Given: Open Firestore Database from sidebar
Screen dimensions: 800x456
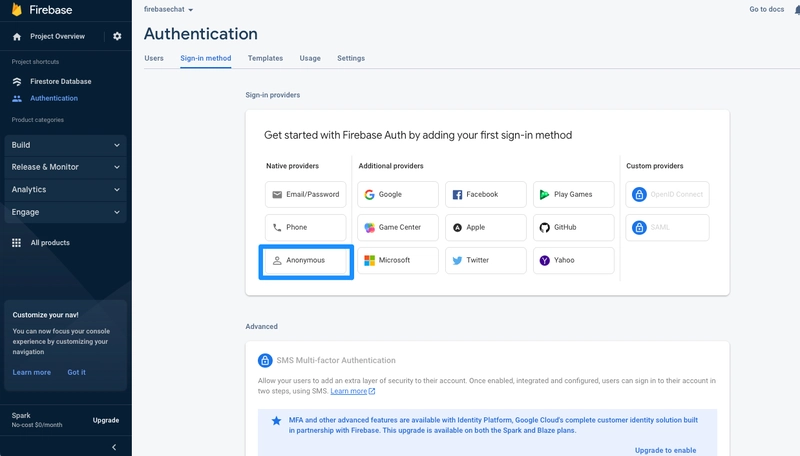Looking at the screenshot, I should pos(61,82).
